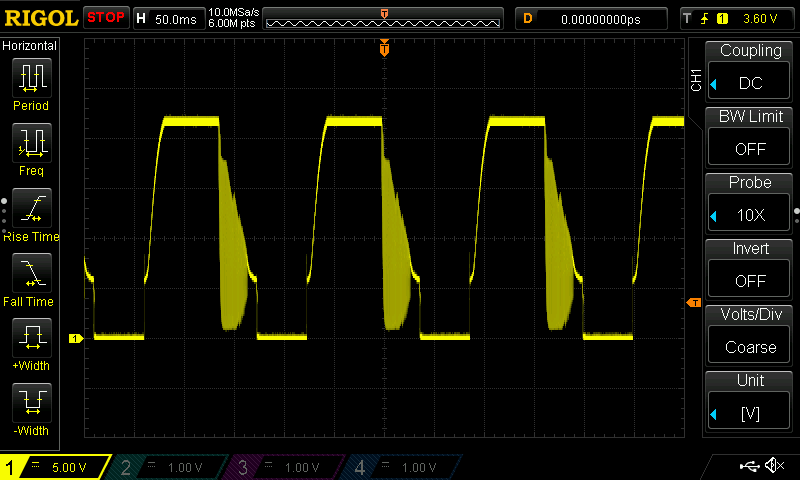Click the STOP run status indicator

[106, 18]
